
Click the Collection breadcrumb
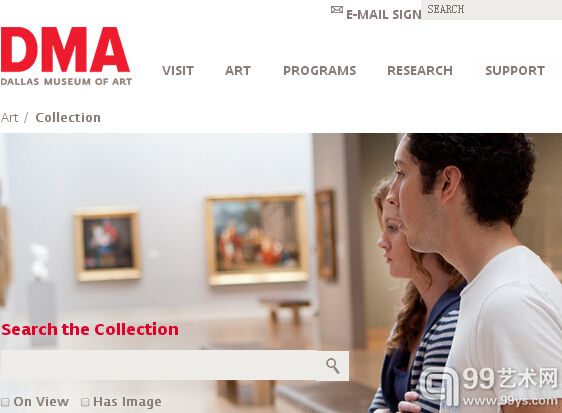(x=68, y=118)
